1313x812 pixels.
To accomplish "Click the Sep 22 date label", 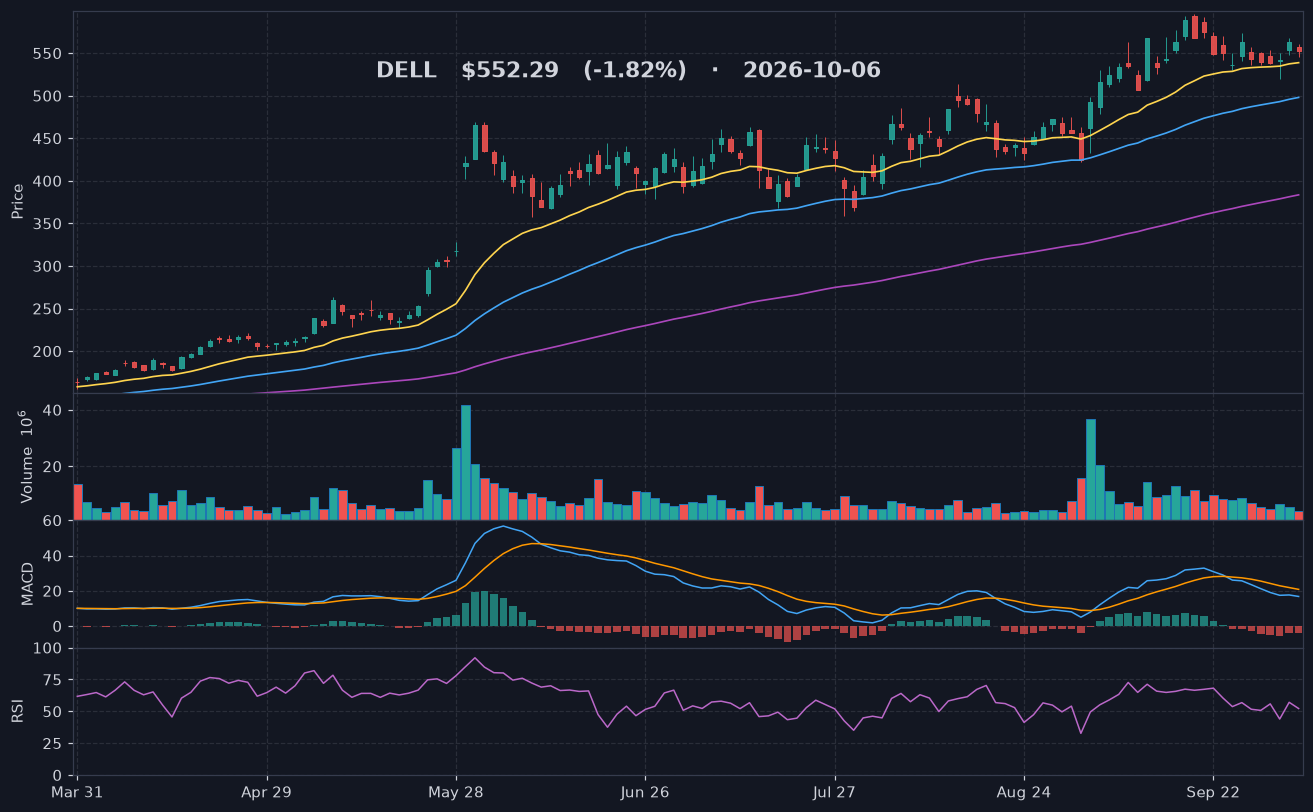I will [1213, 793].
